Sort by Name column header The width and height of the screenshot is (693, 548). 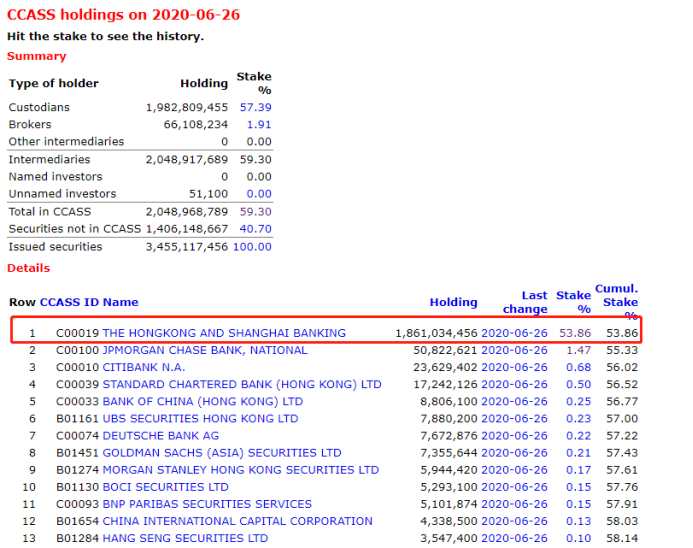[121, 302]
